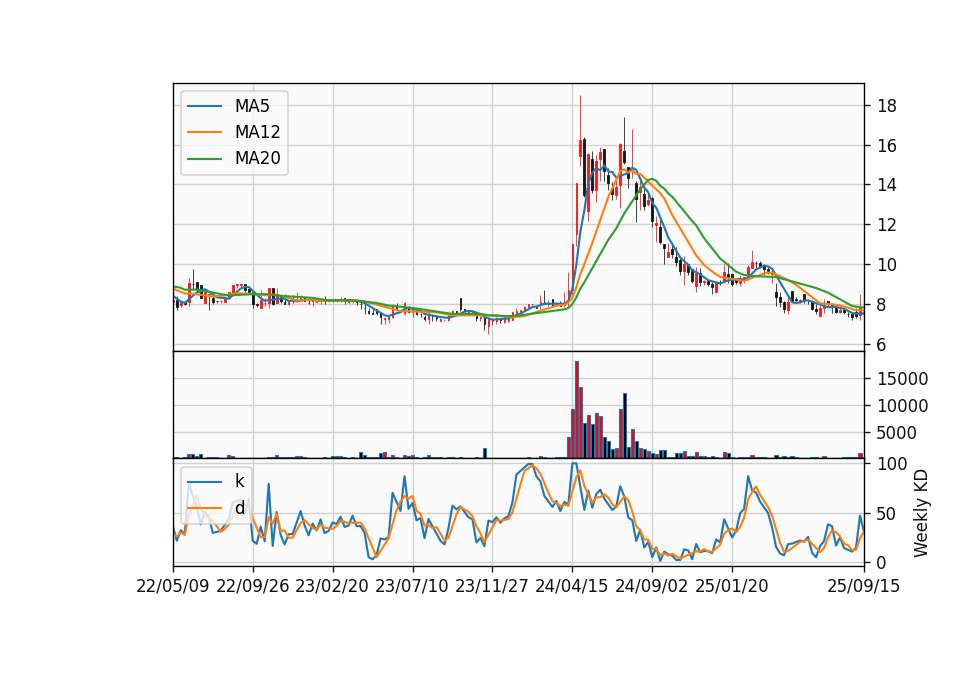This screenshot has height=690, width=960.
Task: Click the price axis label 12
Action: point(887,225)
